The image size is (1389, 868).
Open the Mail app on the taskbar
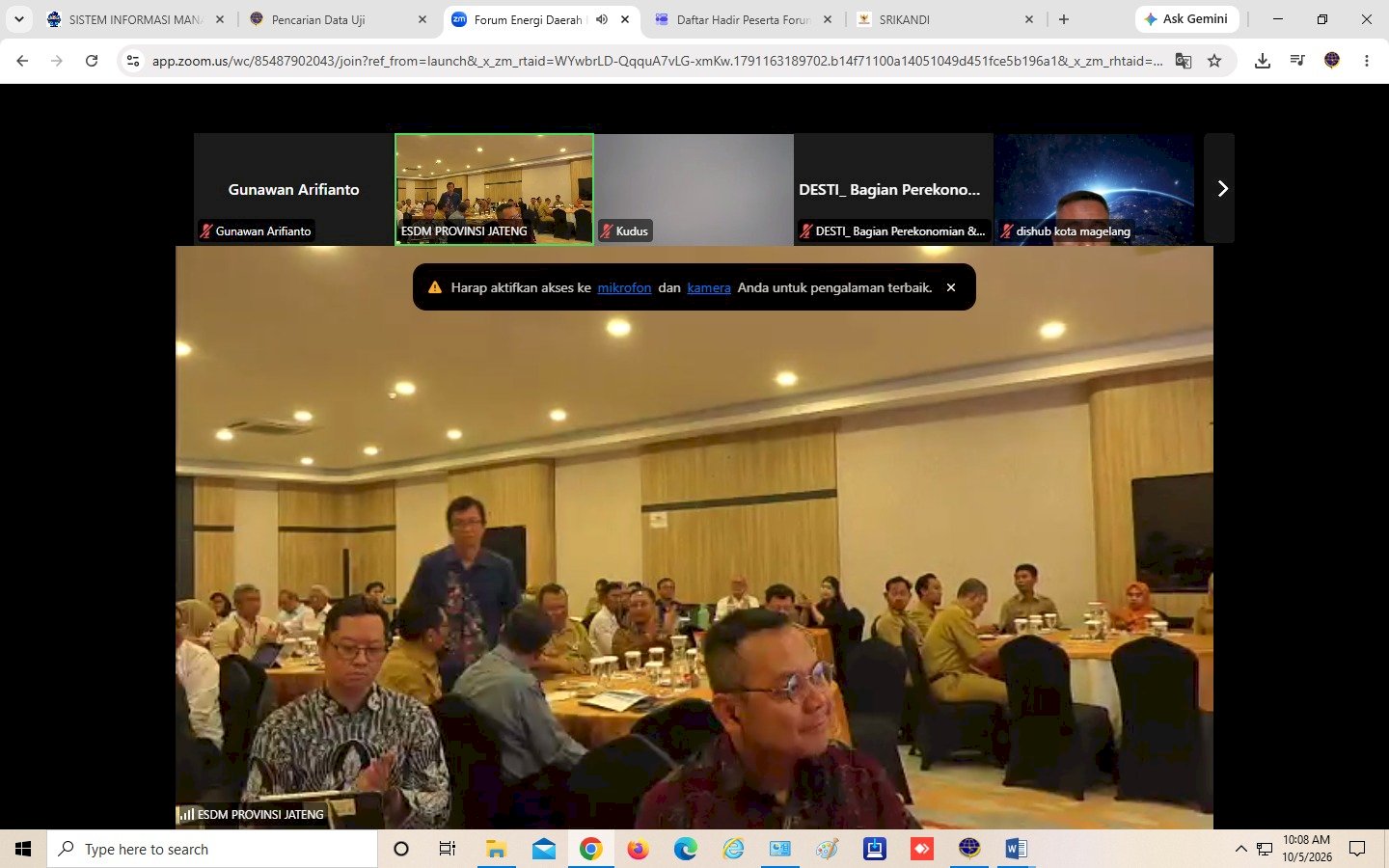[x=544, y=849]
